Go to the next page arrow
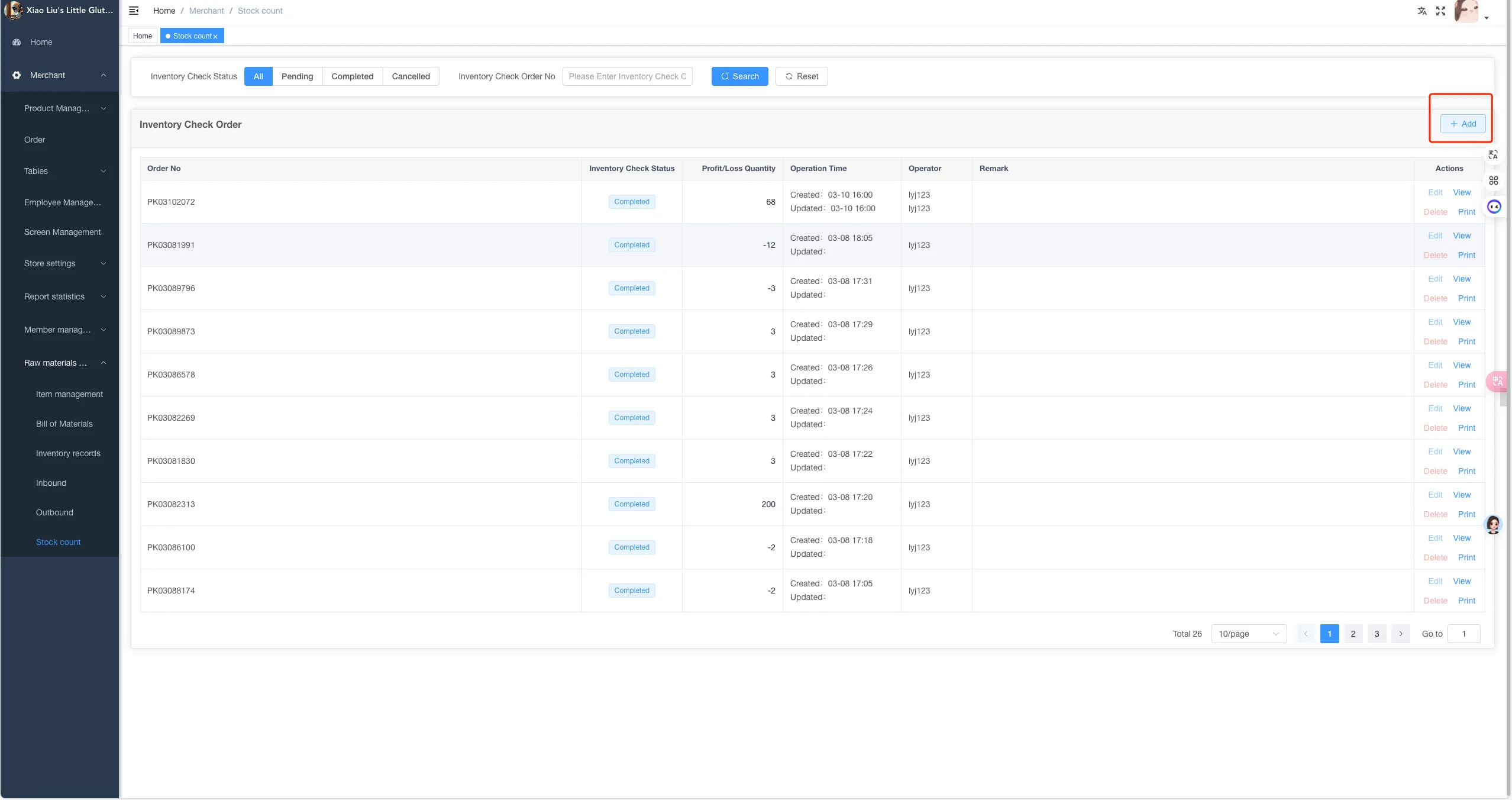This screenshot has width=1512, height=800. click(x=1400, y=634)
